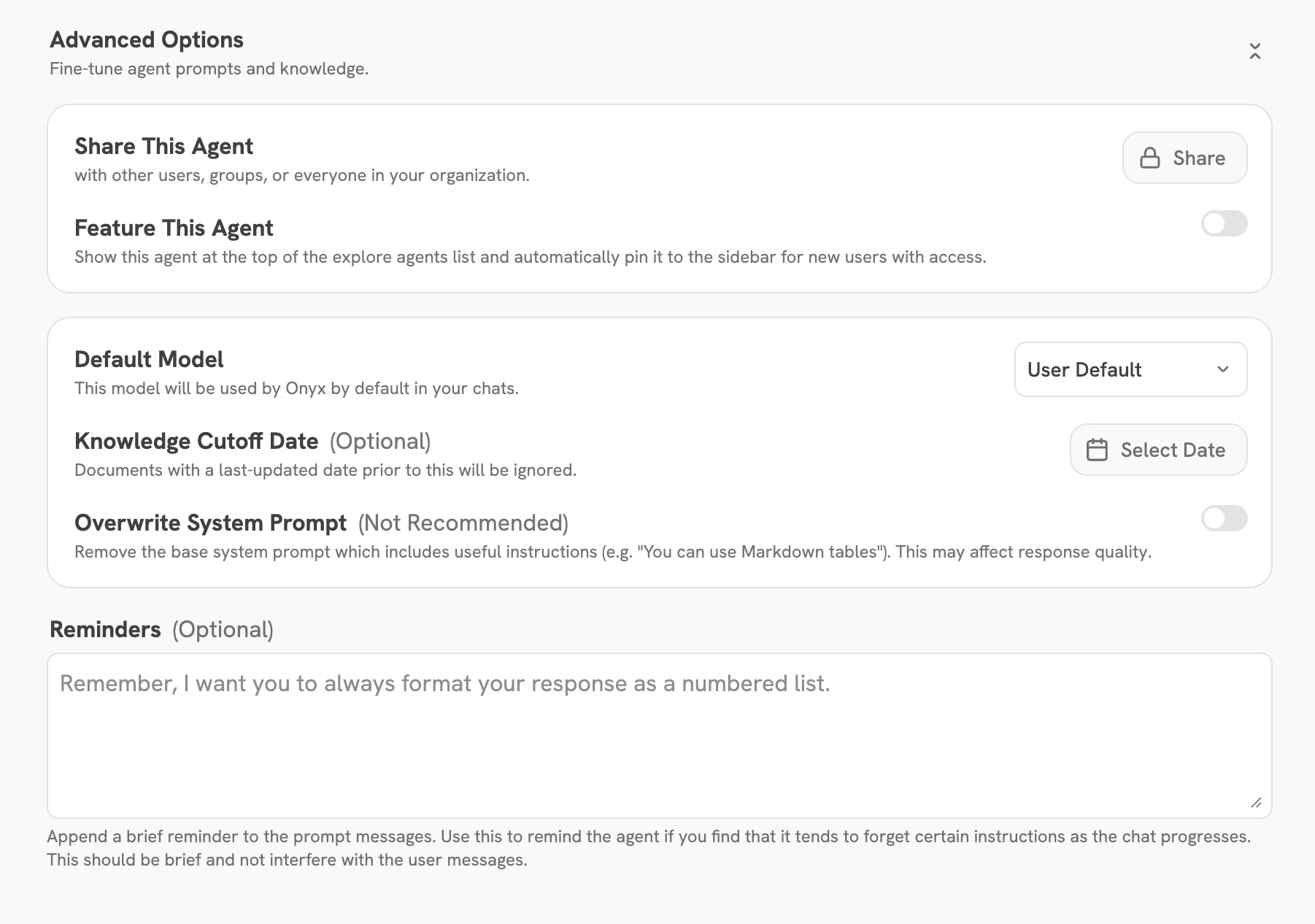Expand the User Default model list
The width and height of the screenshot is (1315, 924).
[1130, 370]
